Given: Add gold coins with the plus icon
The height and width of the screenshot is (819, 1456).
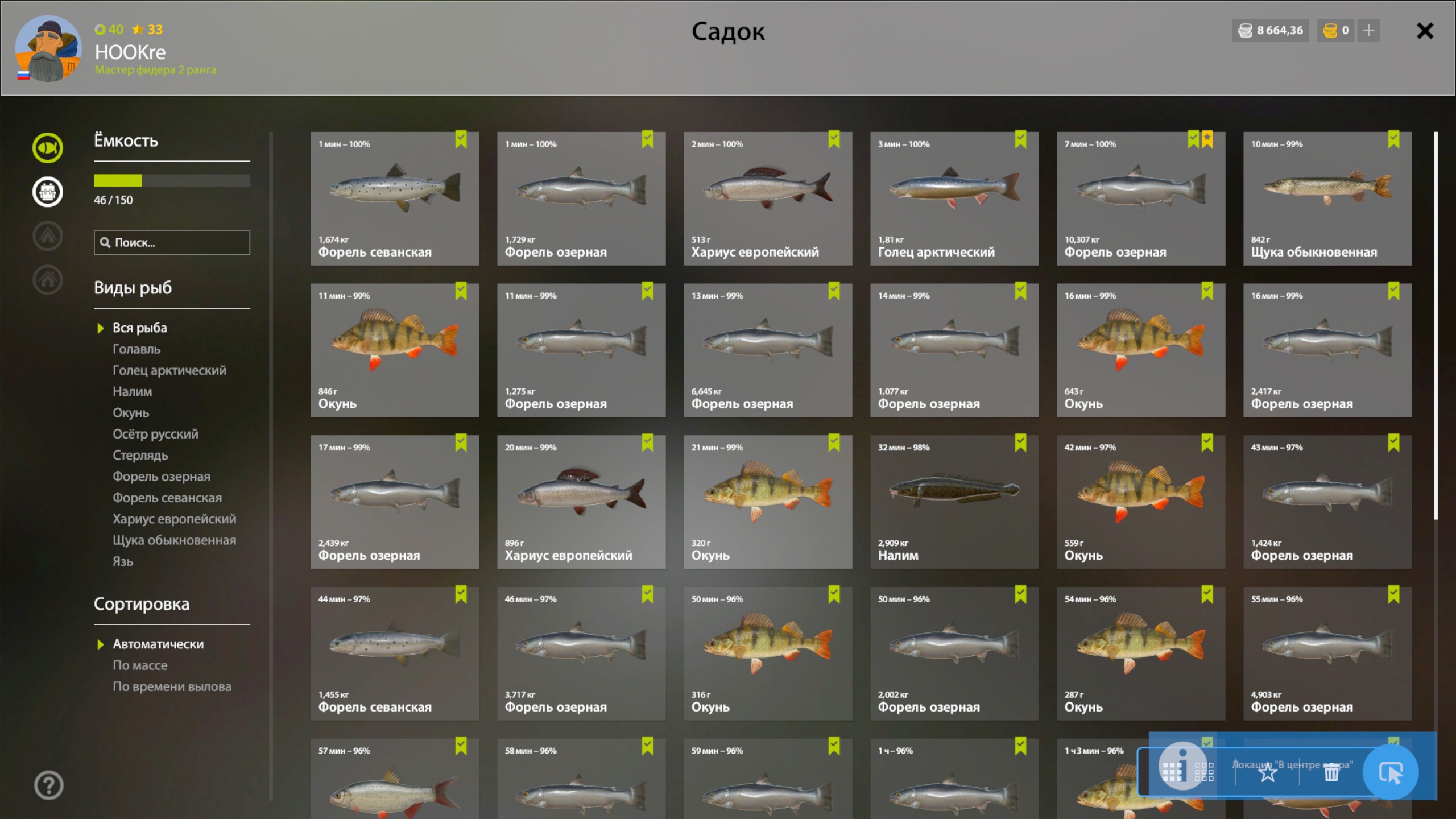Looking at the screenshot, I should pyautogui.click(x=1368, y=30).
